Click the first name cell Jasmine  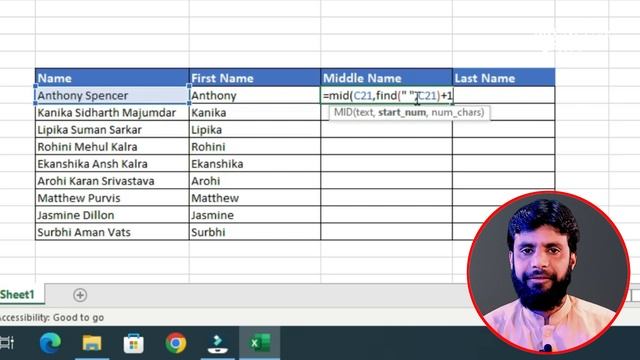pyautogui.click(x=255, y=215)
